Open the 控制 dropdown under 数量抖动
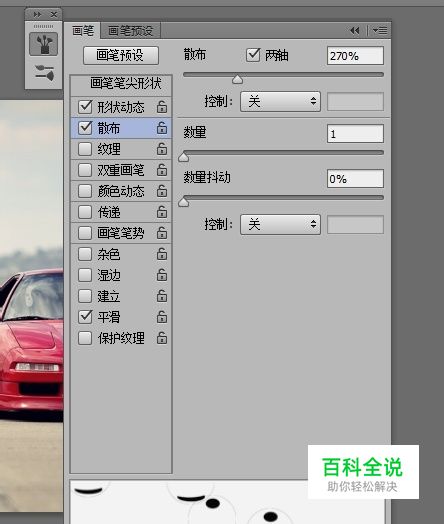 point(280,224)
